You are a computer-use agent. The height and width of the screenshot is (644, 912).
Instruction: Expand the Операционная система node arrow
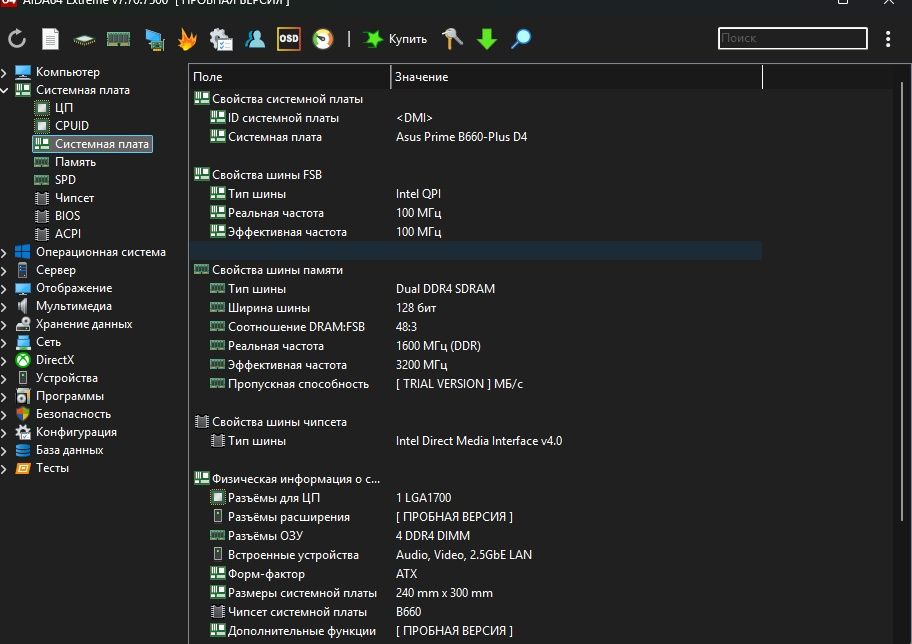(x=4, y=252)
